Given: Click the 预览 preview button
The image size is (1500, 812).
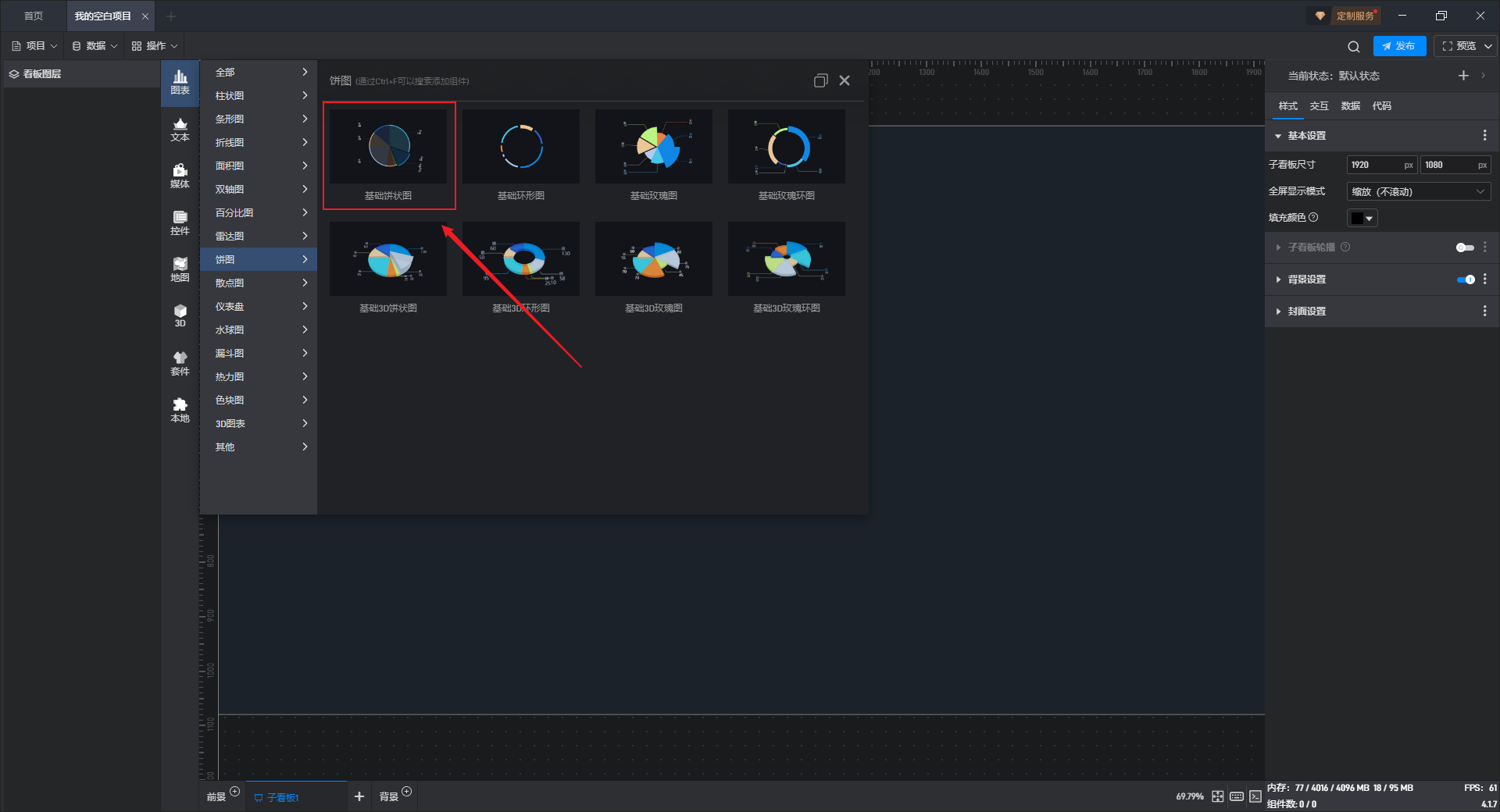Looking at the screenshot, I should tap(1459, 46).
